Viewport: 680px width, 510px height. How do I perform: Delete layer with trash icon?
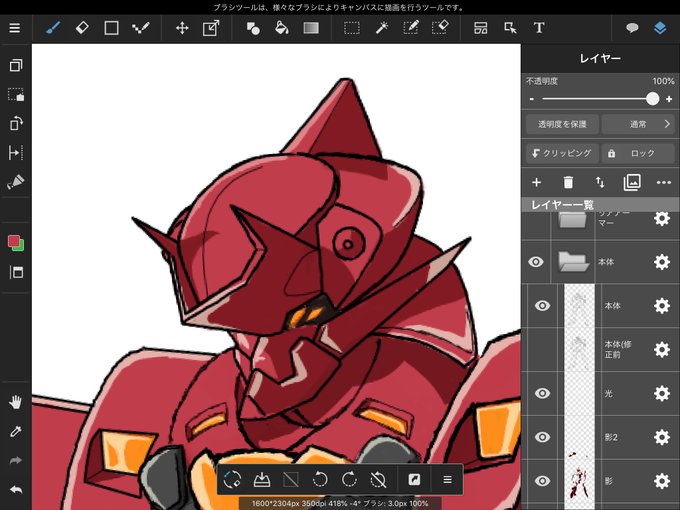pos(568,183)
